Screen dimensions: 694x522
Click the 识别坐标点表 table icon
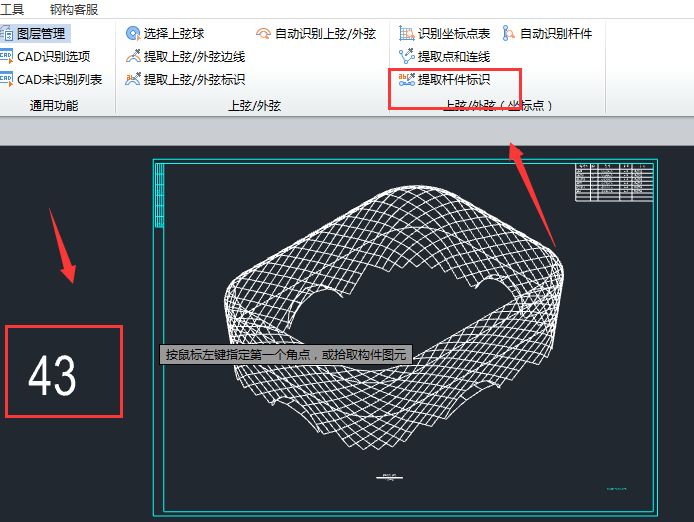pos(406,33)
